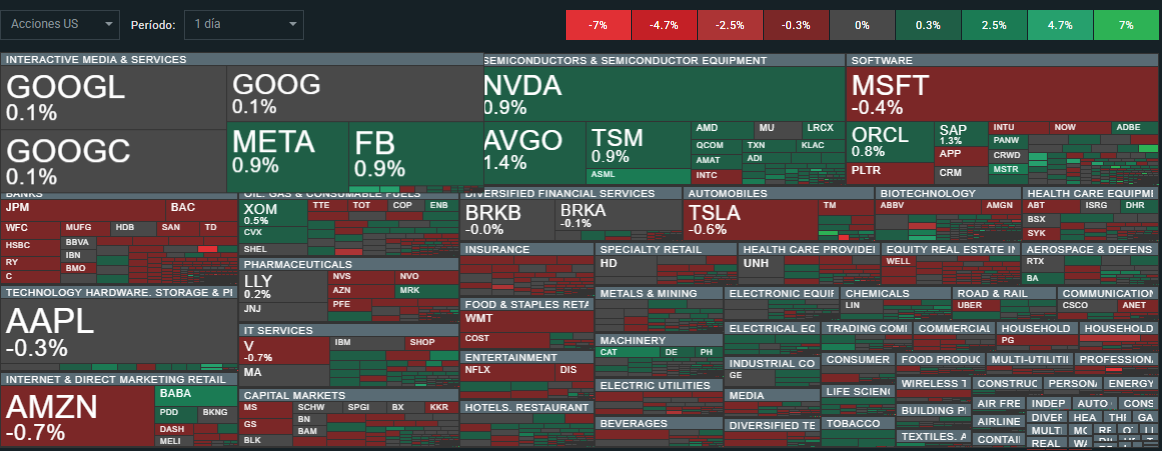
Task: Click the FB 0.9% tile
Action: [x=416, y=154]
